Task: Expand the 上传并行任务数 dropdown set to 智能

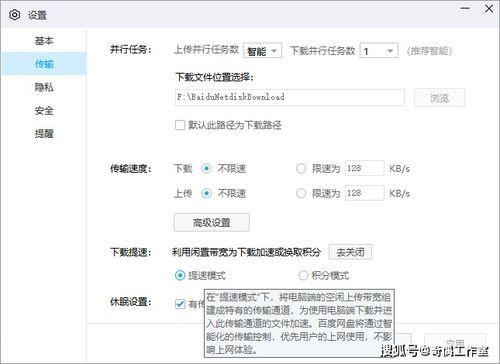Action: tap(263, 51)
